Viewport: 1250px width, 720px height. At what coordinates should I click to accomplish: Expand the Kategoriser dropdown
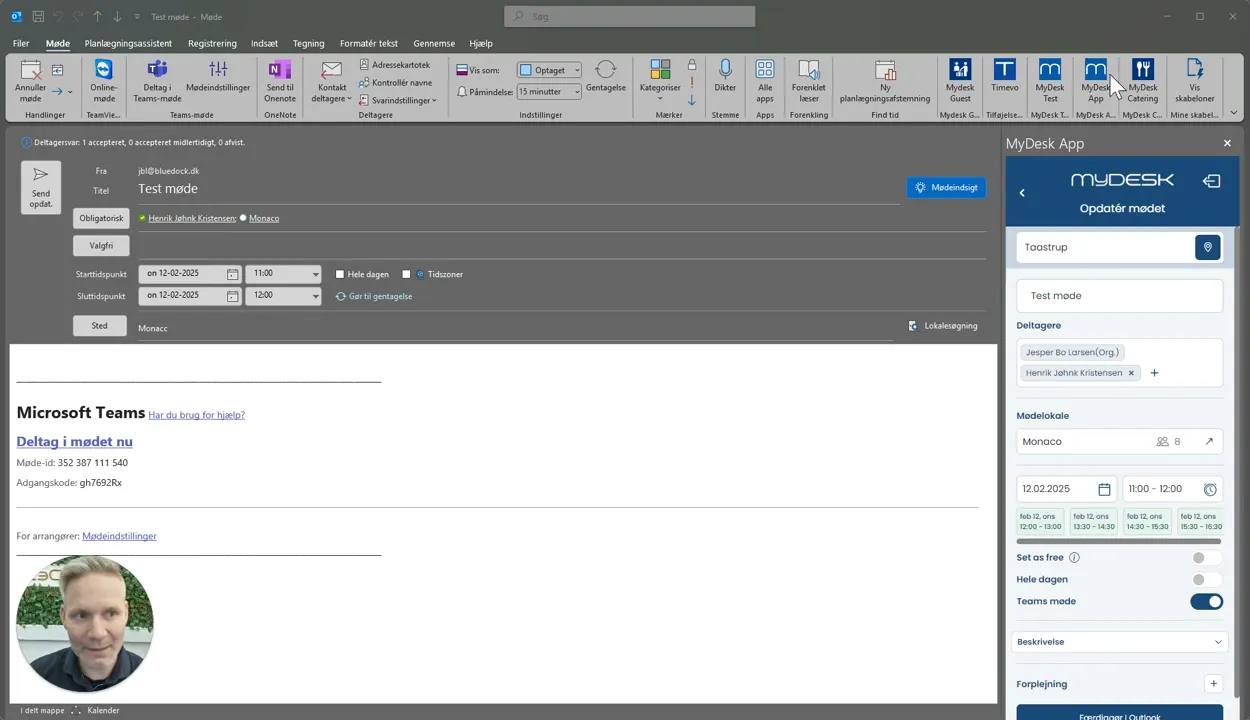coord(660,99)
